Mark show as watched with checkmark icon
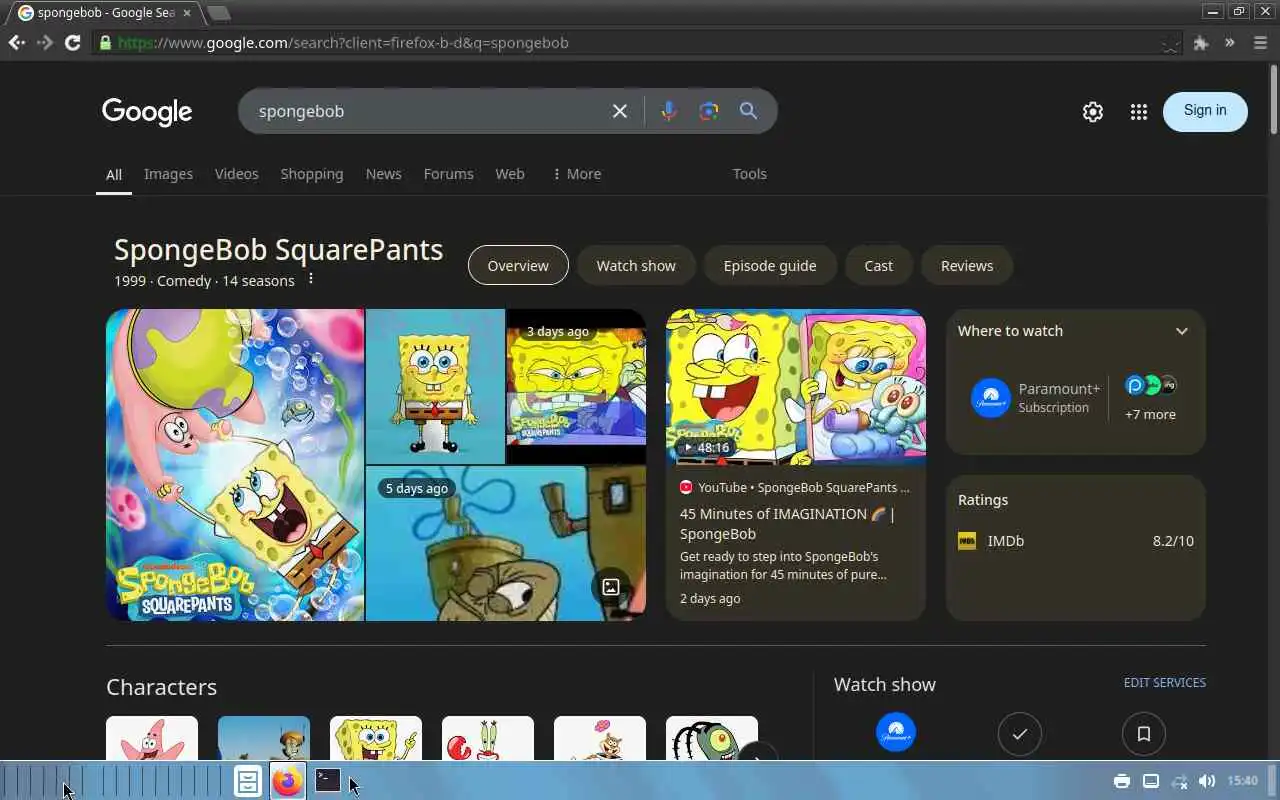1280x800 pixels. pos(1020,734)
